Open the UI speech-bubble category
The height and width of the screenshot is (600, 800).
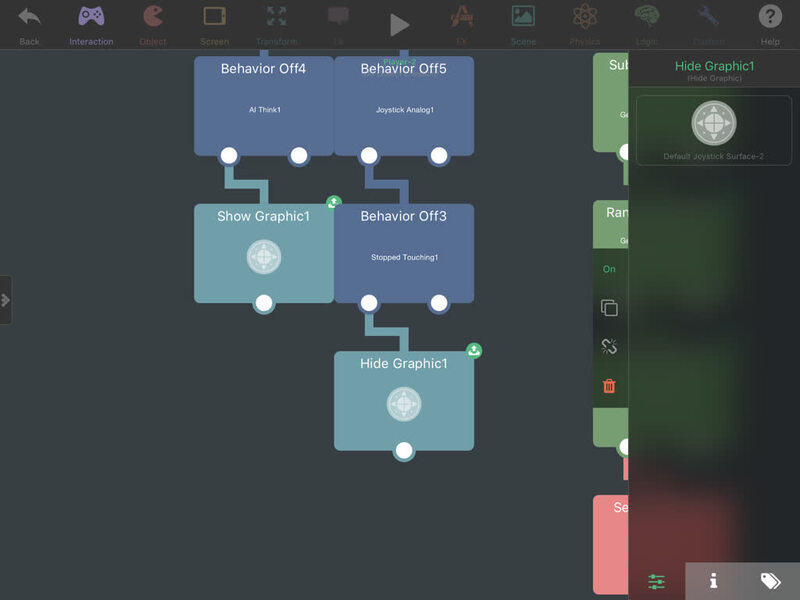coord(338,24)
